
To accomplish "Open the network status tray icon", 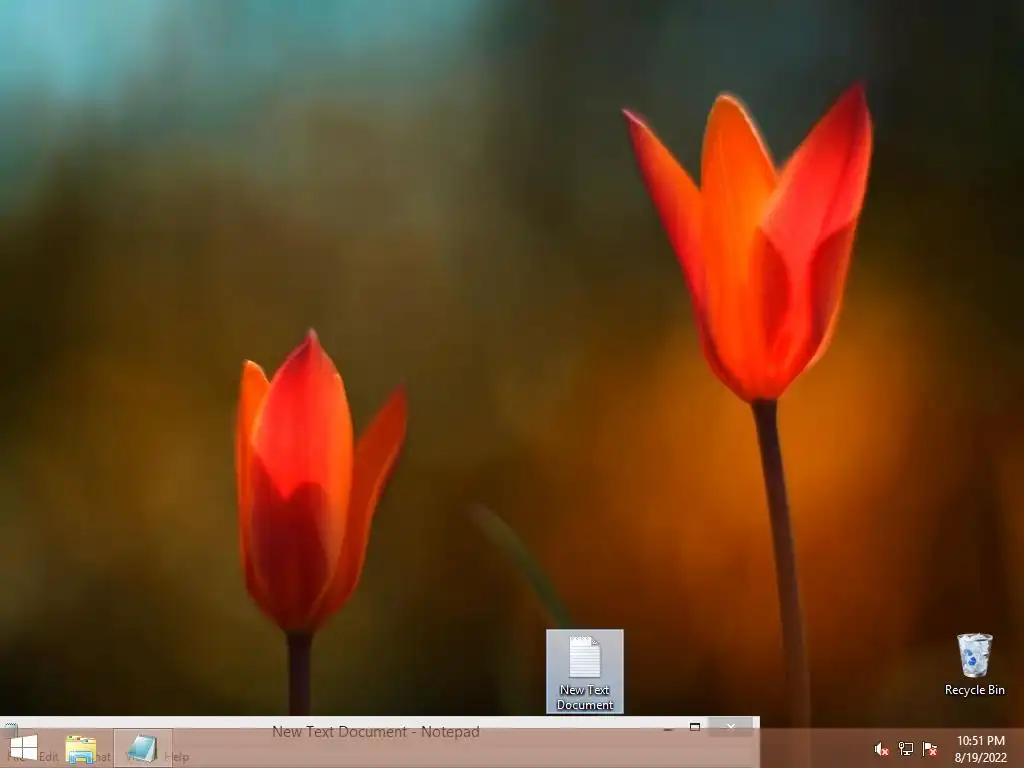I will pos(906,749).
